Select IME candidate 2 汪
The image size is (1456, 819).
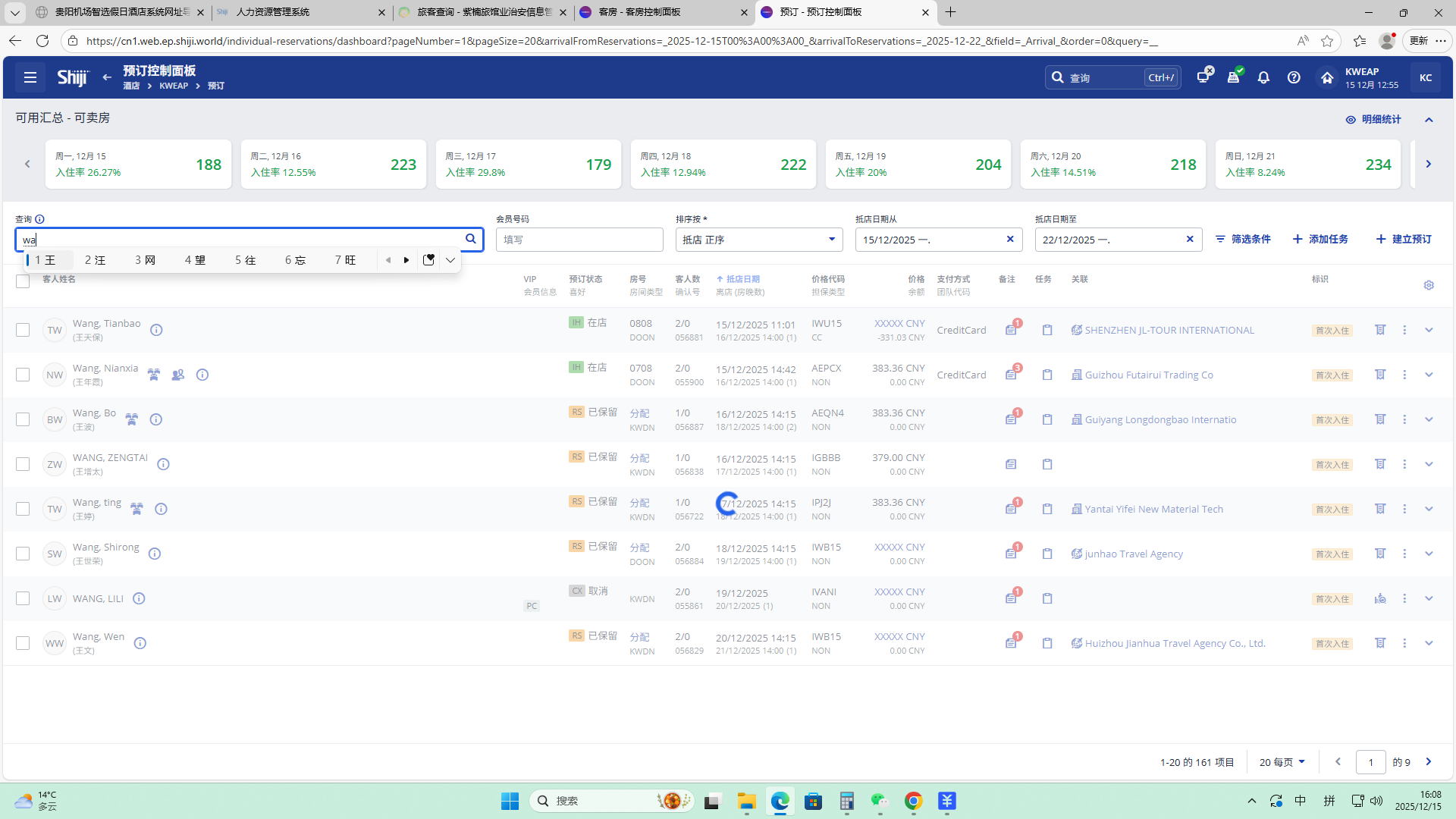coord(96,260)
